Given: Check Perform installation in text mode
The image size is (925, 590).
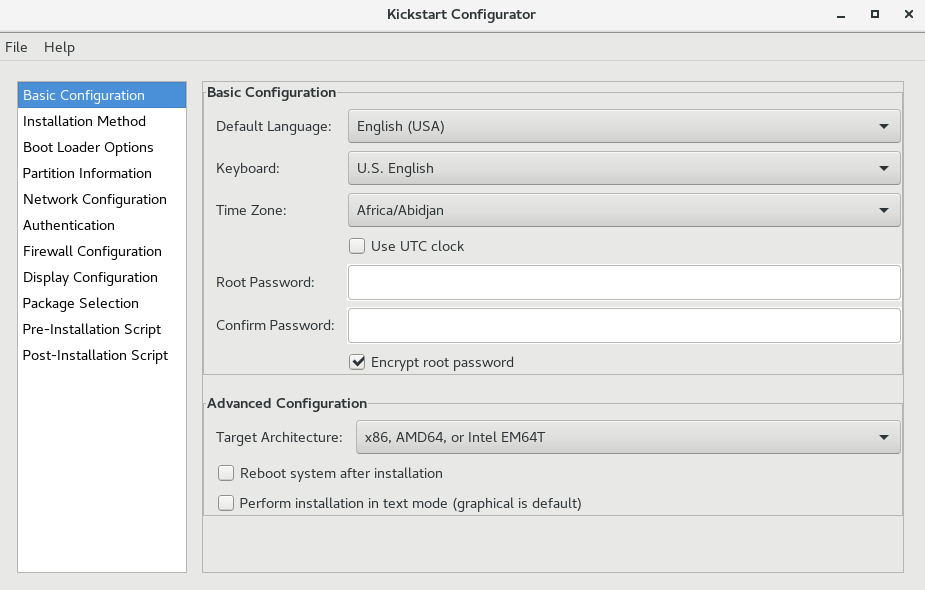Looking at the screenshot, I should click(226, 503).
